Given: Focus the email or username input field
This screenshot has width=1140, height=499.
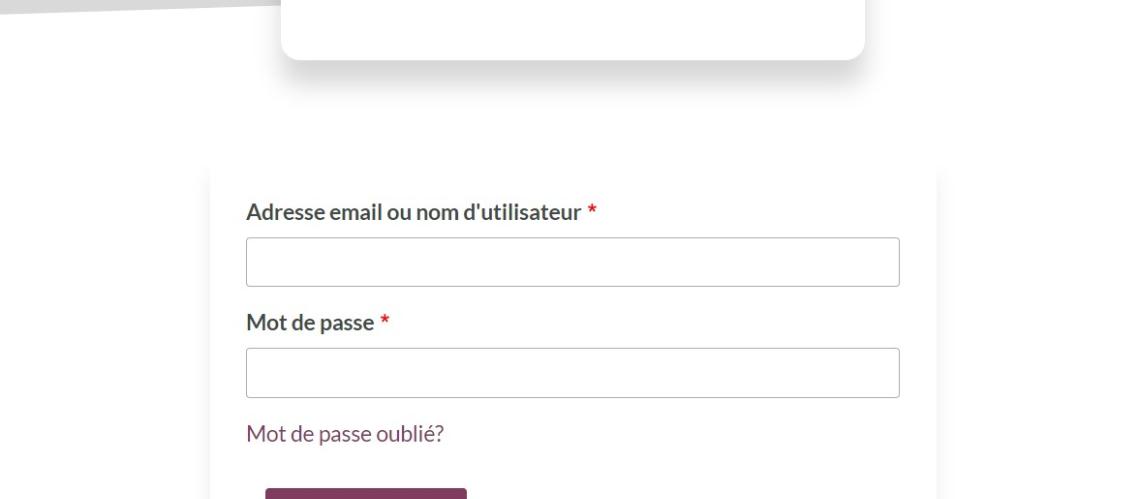Looking at the screenshot, I should [573, 262].
